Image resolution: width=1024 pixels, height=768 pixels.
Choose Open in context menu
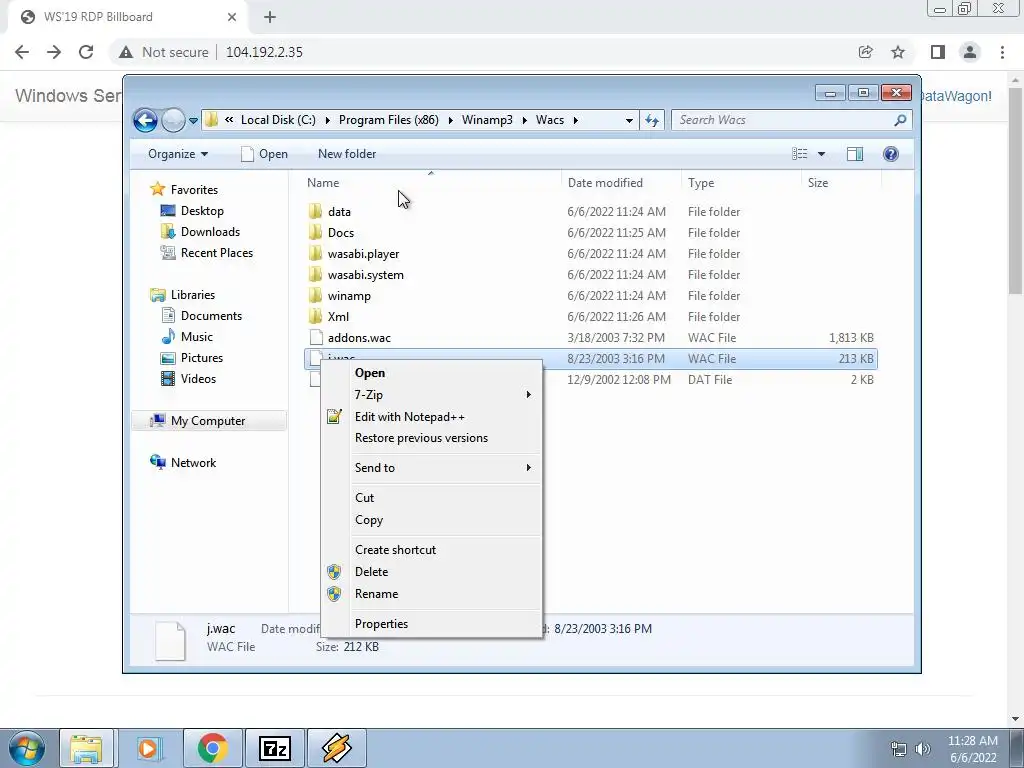(432, 373)
